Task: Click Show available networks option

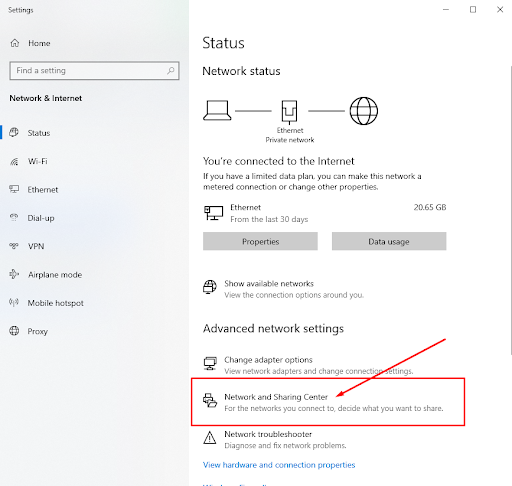Action: [283, 289]
